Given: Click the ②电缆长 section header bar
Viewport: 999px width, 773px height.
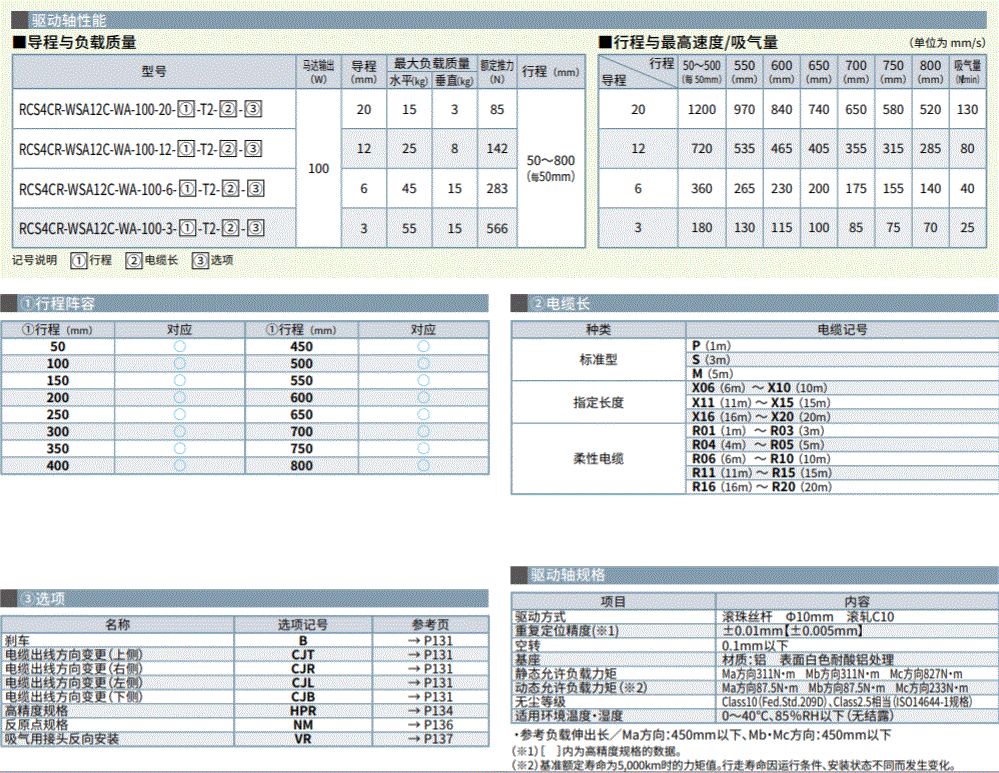Looking at the screenshot, I should tap(754, 304).
